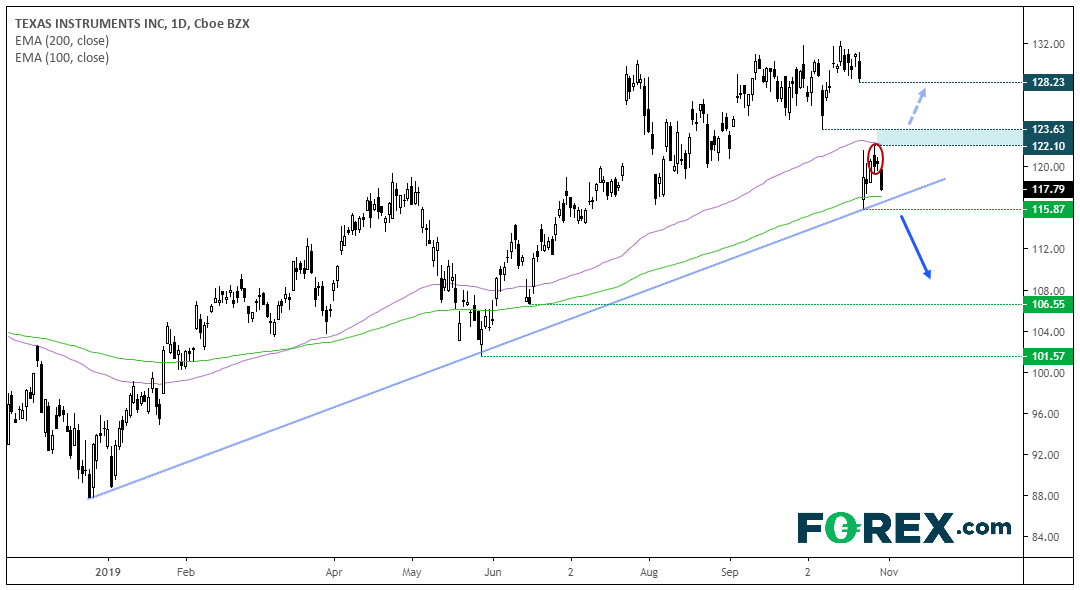This screenshot has width=1080, height=590.
Task: Click the 88.00 price axis value
Action: (x=1048, y=496)
